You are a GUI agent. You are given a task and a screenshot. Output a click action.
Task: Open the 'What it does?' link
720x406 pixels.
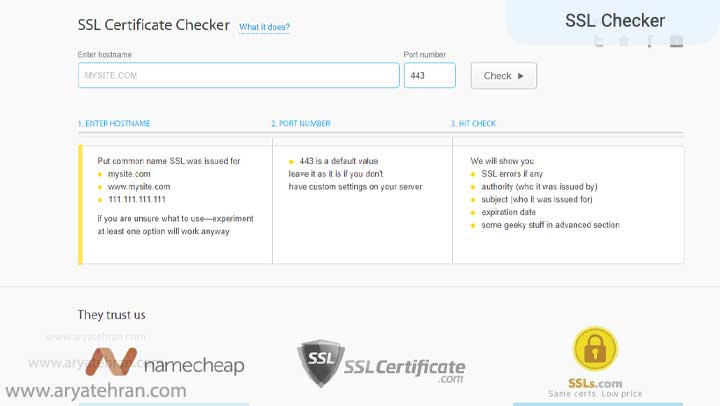(264, 27)
